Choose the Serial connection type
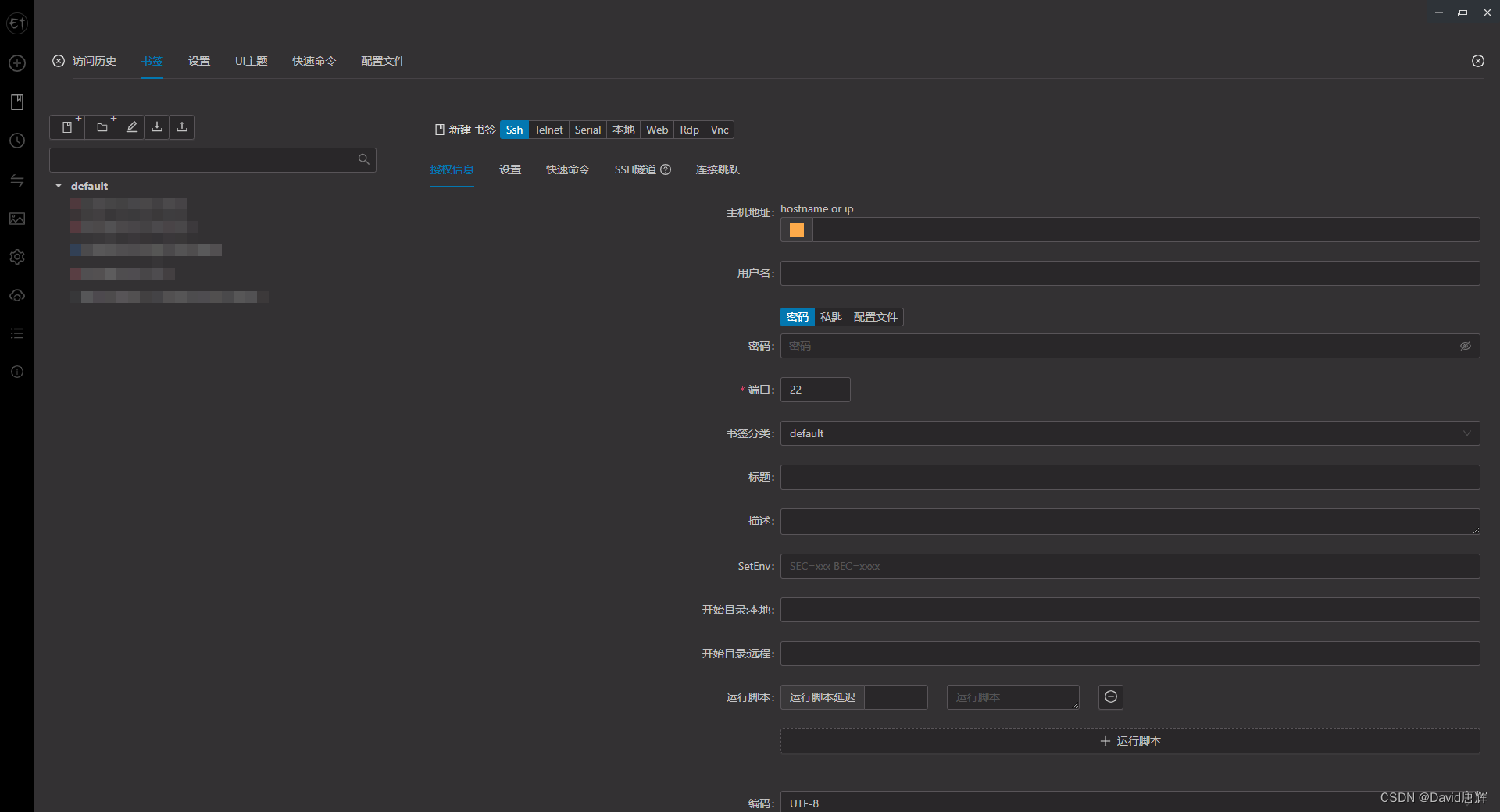Screen dimensions: 1500x812 click(x=587, y=130)
